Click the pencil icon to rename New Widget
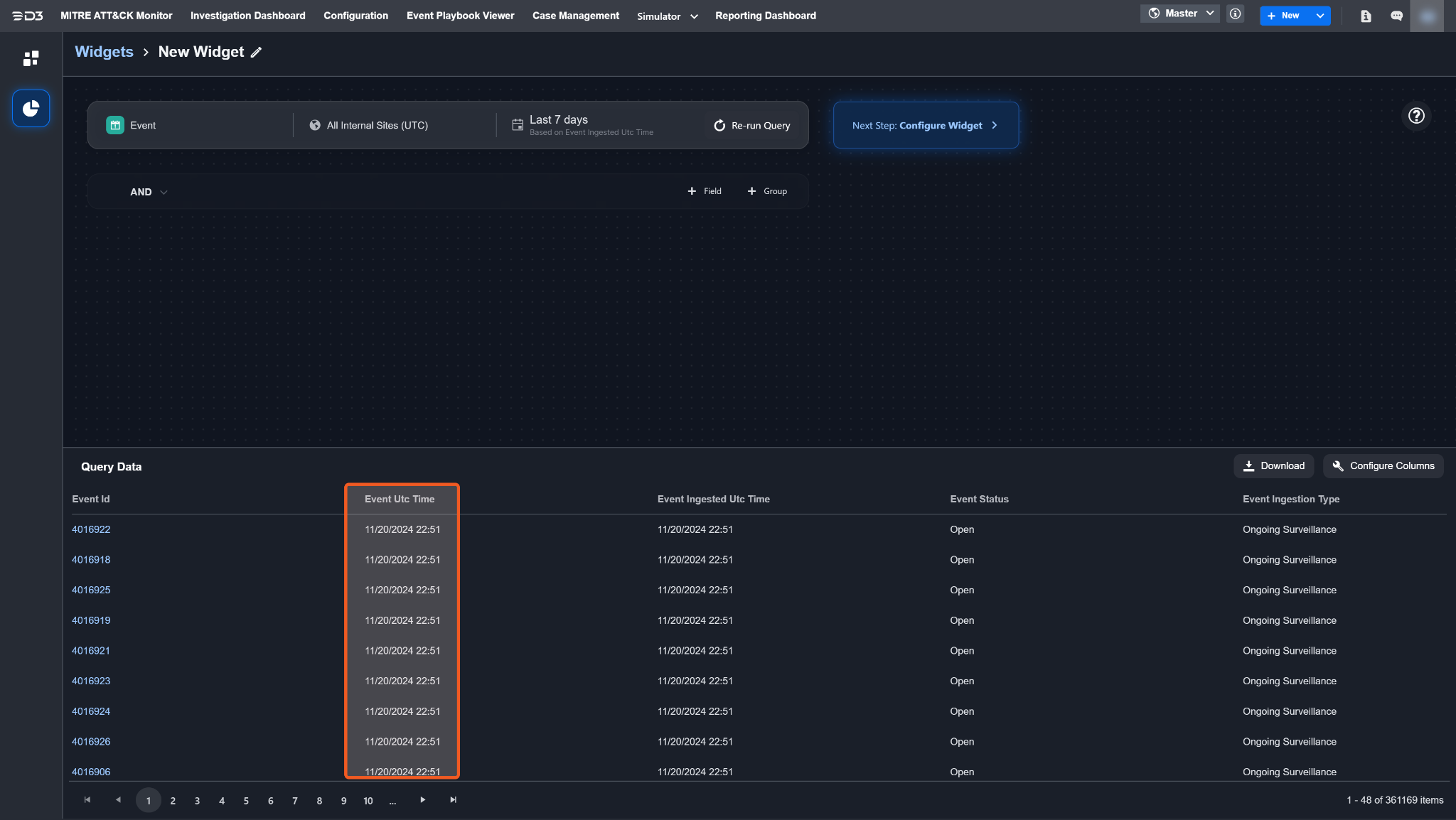Image resolution: width=1456 pixels, height=820 pixels. pos(257,52)
